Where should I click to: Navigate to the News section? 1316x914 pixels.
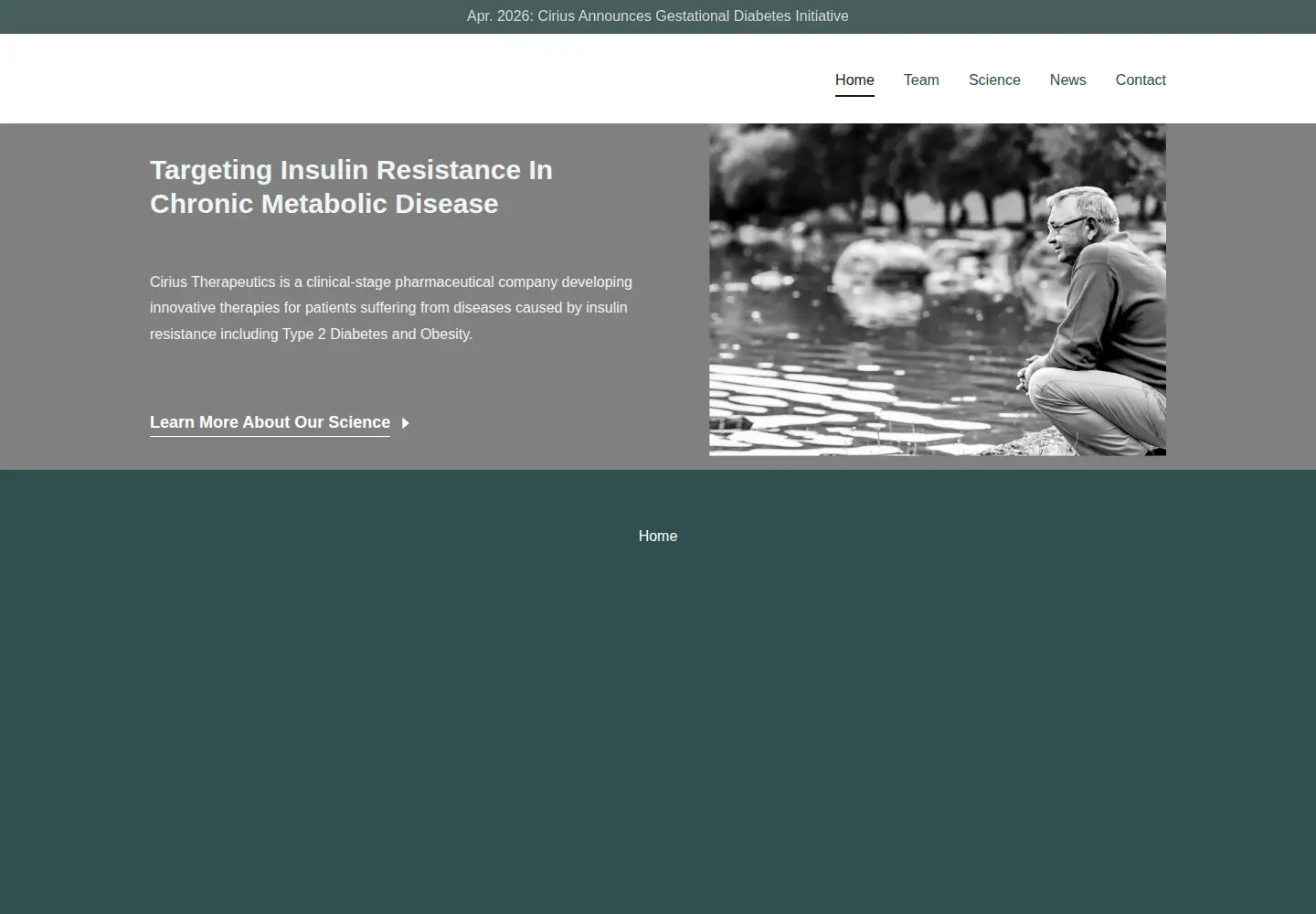click(1067, 80)
